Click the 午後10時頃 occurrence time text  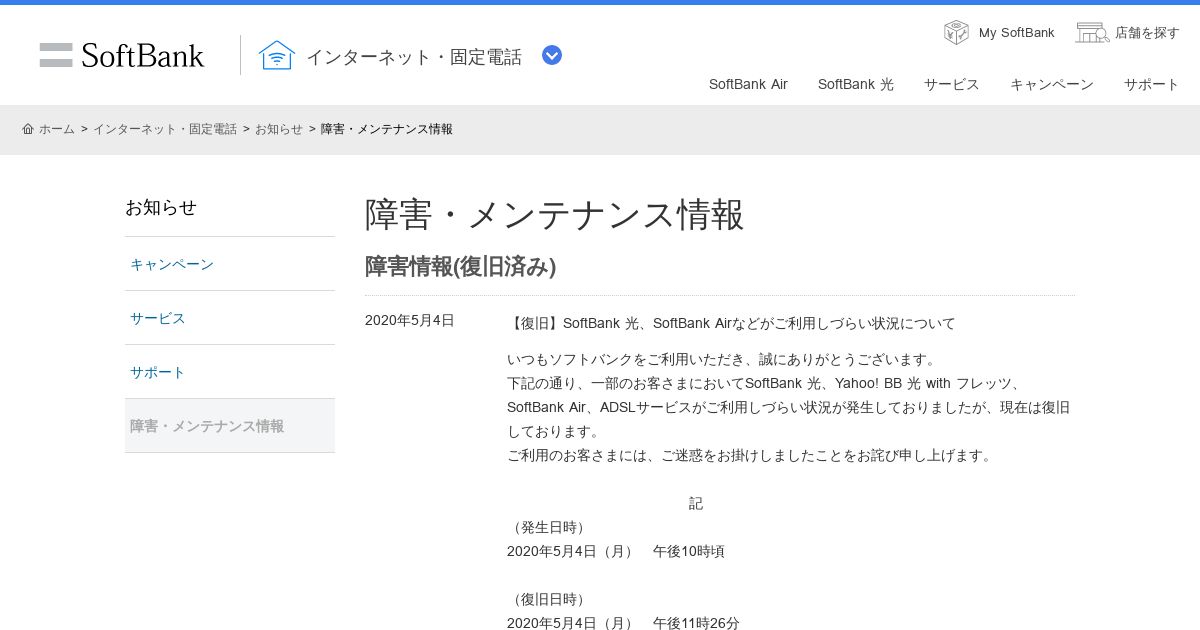pyautogui.click(x=689, y=551)
